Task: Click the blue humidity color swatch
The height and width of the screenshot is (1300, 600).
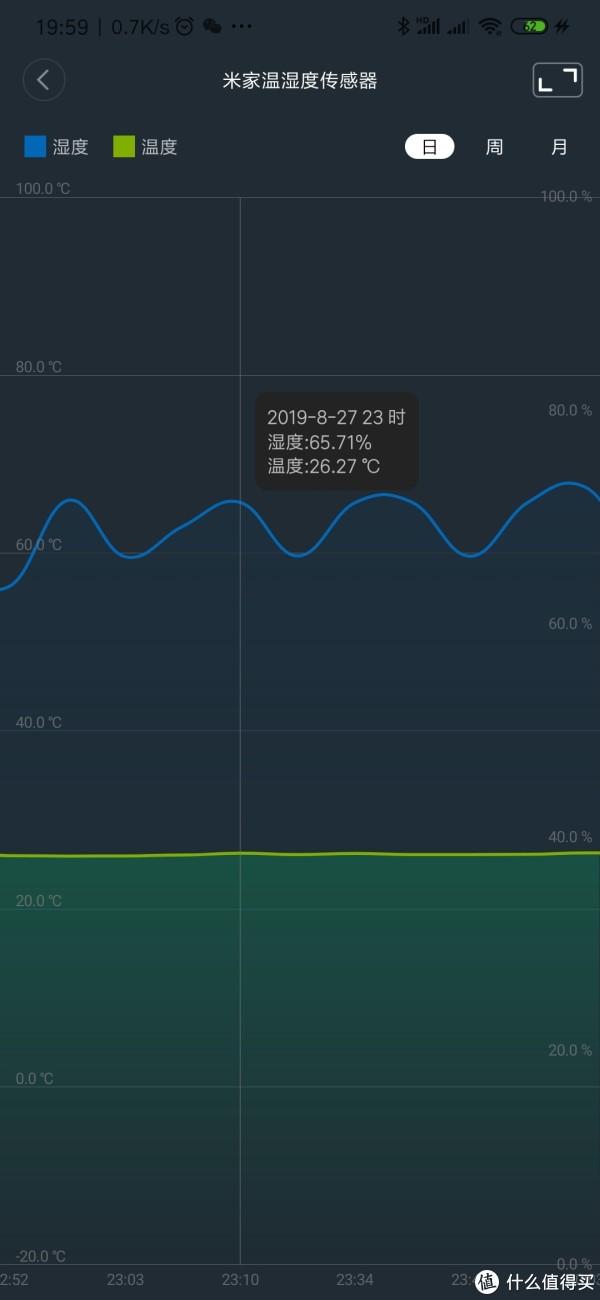Action: point(35,147)
